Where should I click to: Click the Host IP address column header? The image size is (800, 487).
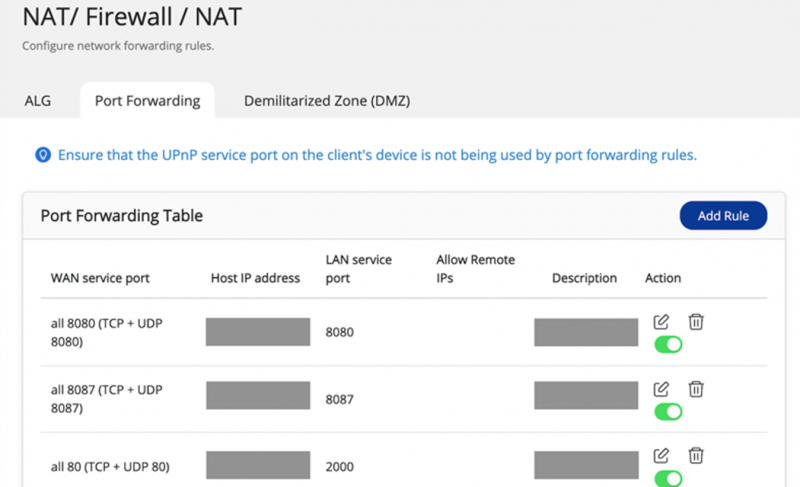coord(255,278)
